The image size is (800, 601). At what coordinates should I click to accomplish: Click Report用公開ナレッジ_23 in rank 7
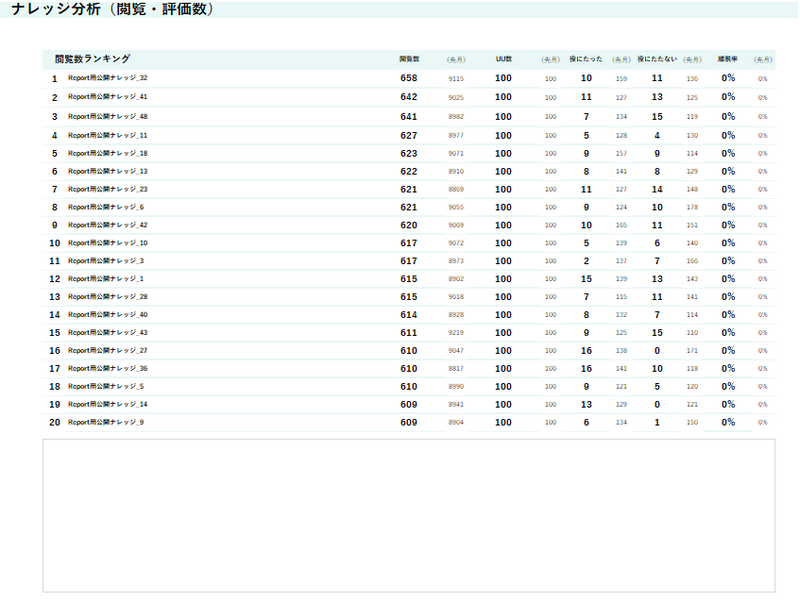coord(107,189)
